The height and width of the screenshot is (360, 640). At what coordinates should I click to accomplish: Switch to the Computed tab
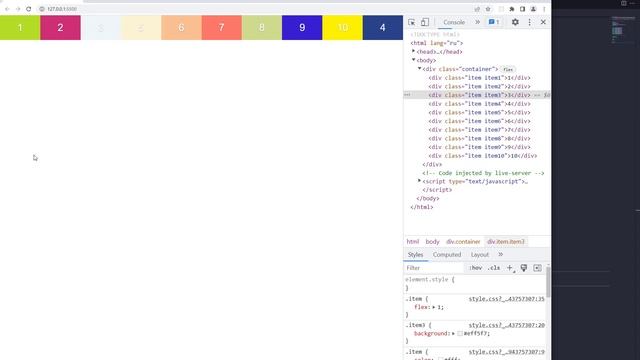(447, 255)
